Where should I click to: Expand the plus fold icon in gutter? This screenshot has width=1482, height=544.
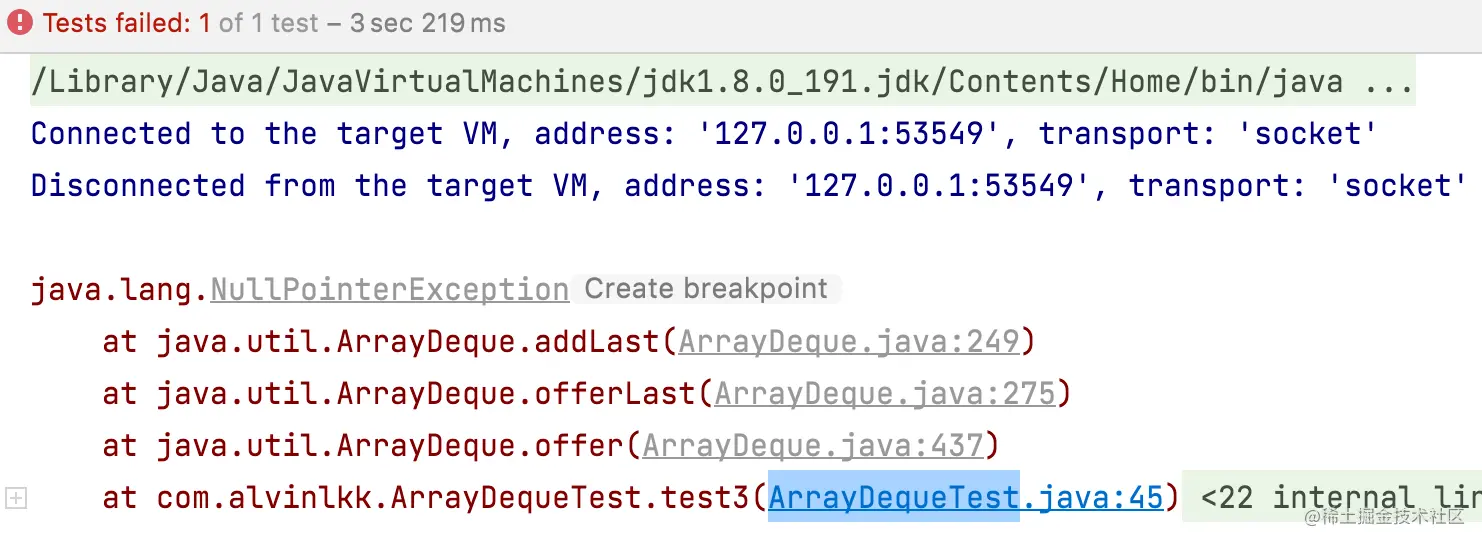15,497
